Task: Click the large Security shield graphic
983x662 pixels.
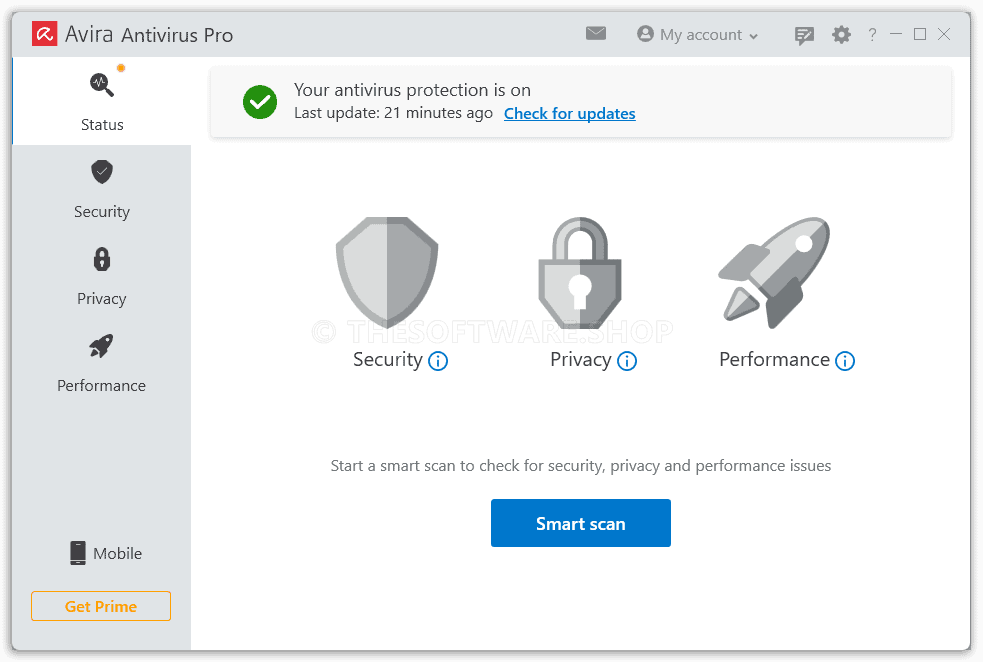Action: point(387,272)
